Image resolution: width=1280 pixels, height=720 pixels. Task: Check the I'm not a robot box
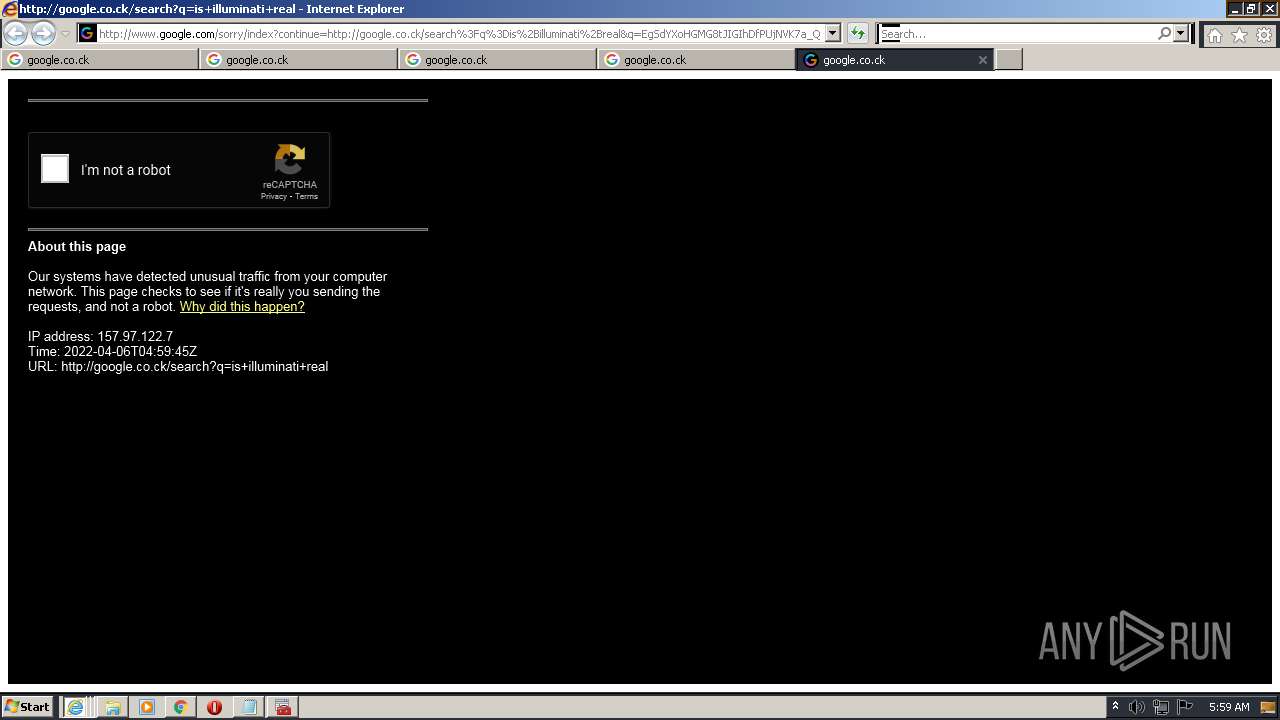[x=55, y=169]
